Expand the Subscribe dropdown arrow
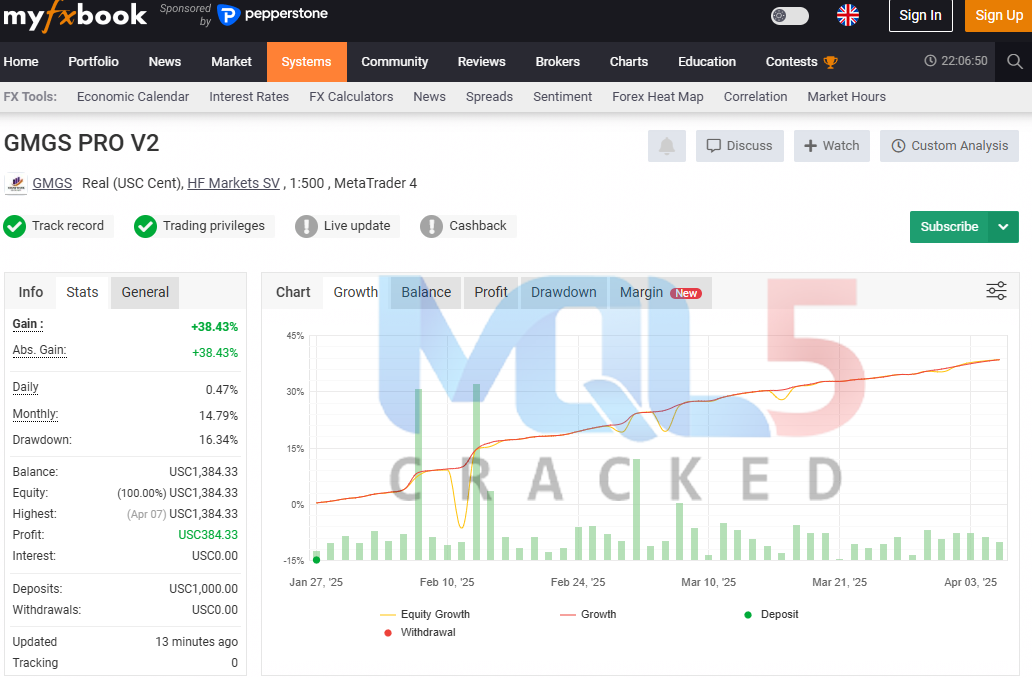The width and height of the screenshot is (1032, 678). [1003, 226]
